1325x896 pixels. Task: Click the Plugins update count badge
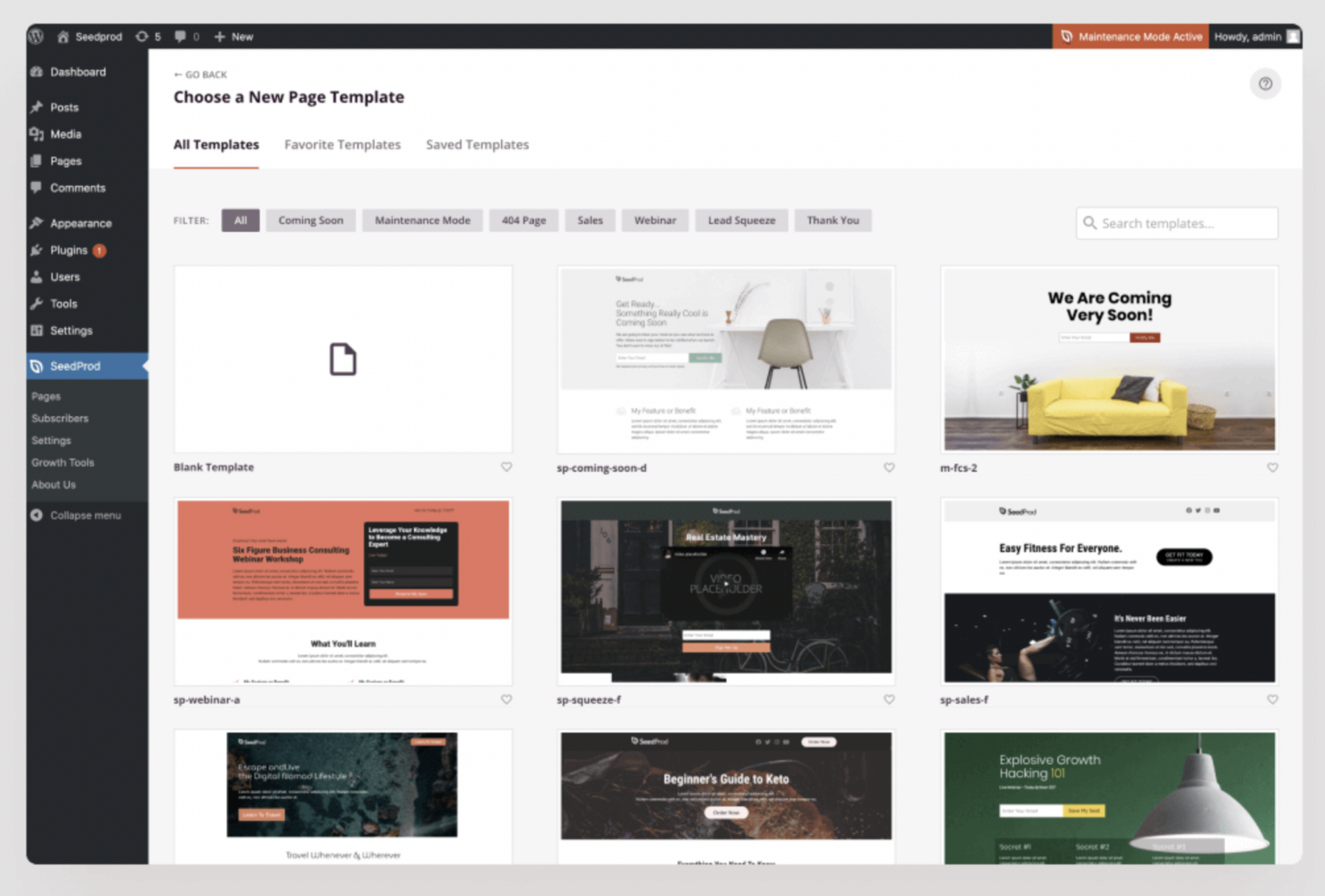(x=99, y=250)
